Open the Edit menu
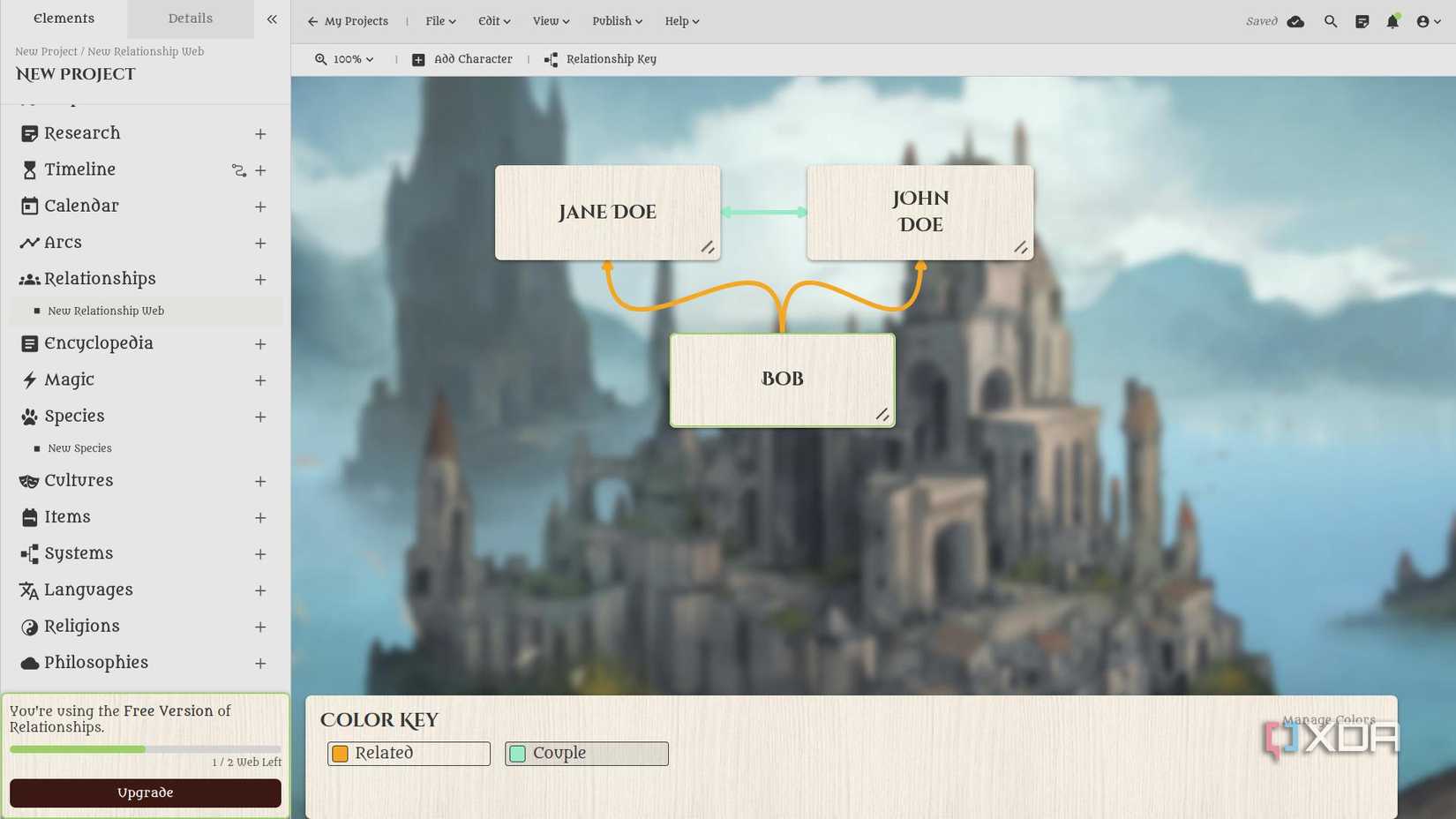This screenshot has height=819, width=1456. pyautogui.click(x=493, y=20)
